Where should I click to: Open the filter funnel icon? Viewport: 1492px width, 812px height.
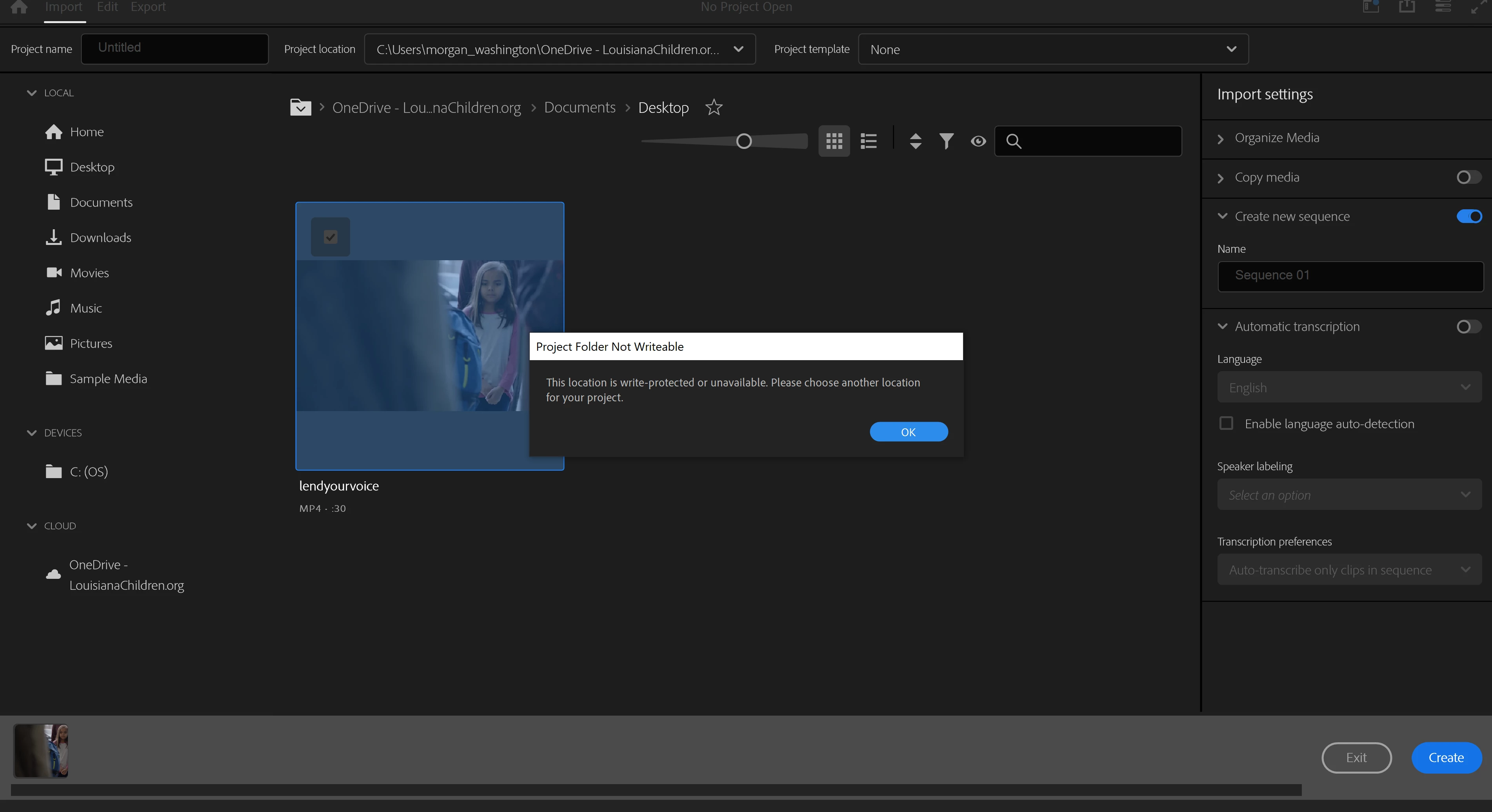click(x=946, y=141)
